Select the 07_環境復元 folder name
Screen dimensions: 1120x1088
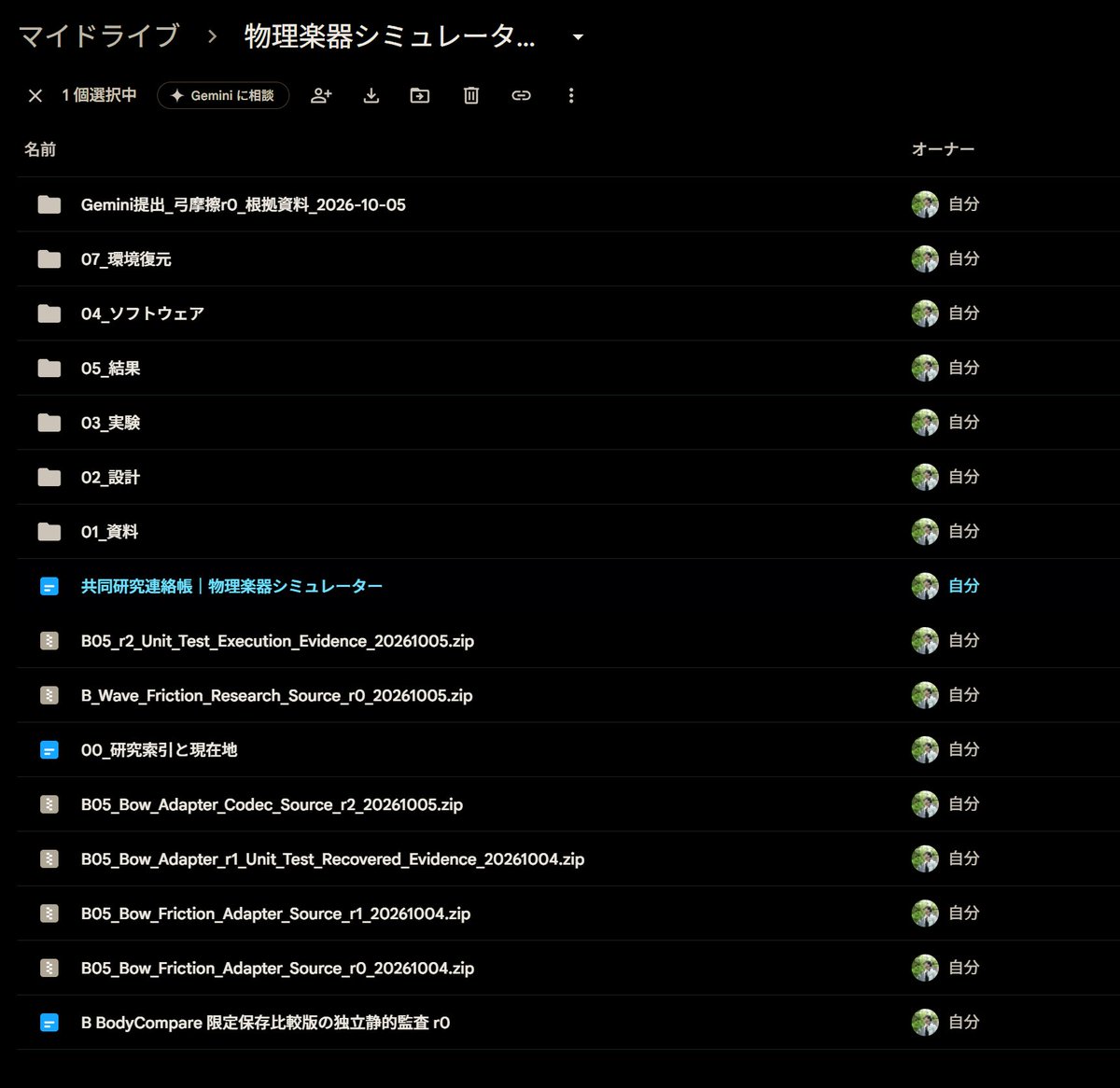(126, 259)
